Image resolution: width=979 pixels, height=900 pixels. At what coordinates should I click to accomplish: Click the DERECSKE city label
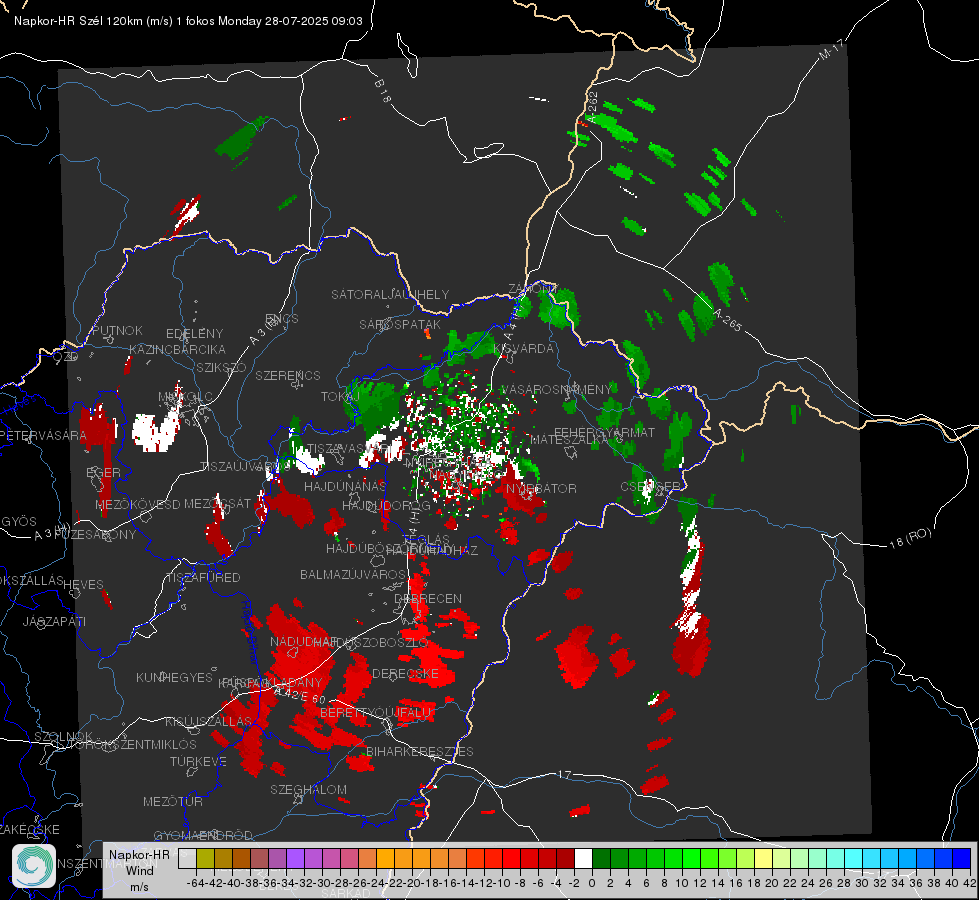click(x=405, y=673)
